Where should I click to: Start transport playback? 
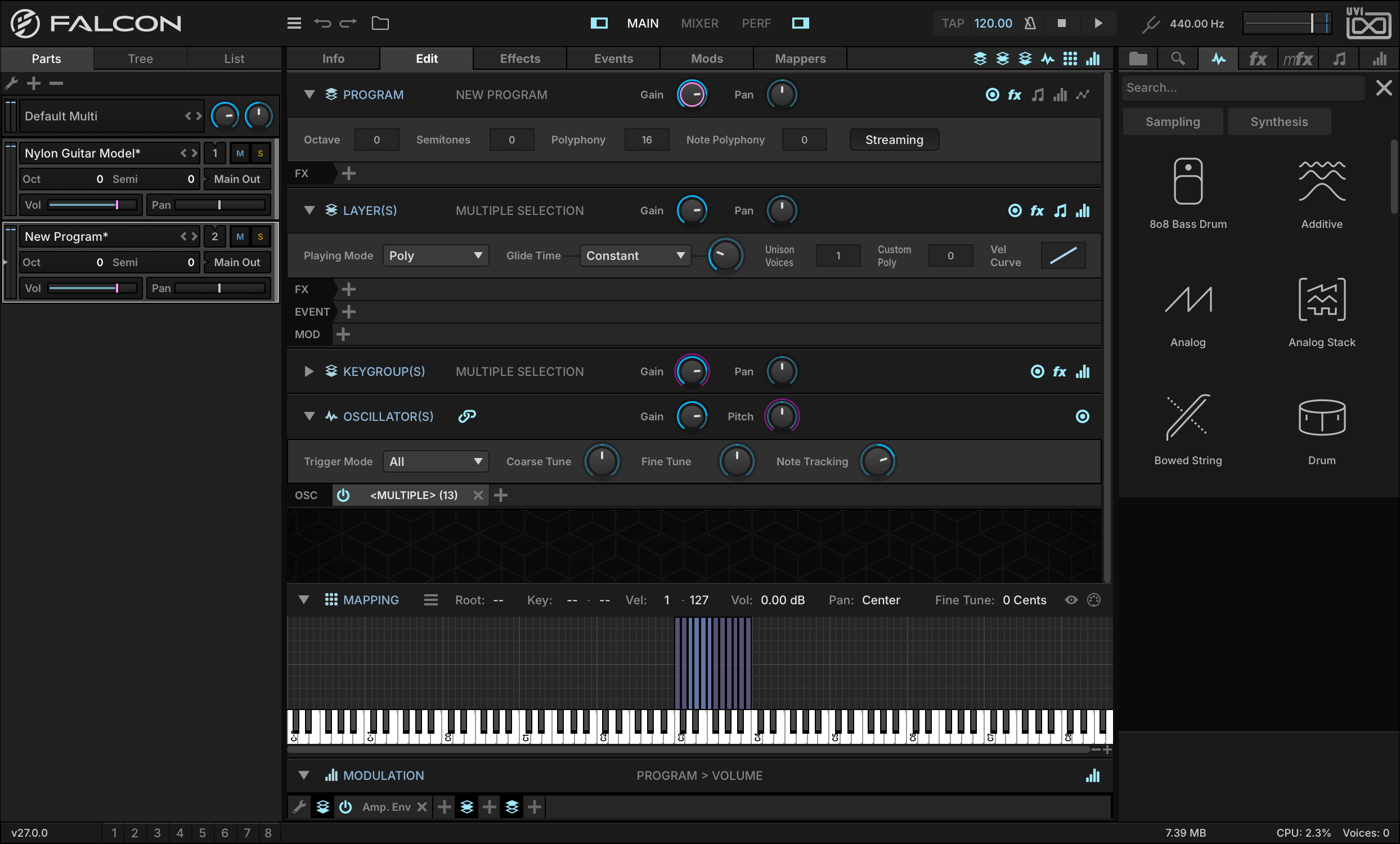pos(1098,23)
